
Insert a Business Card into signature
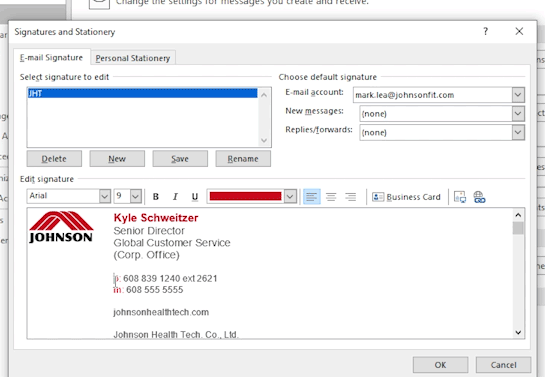406,197
